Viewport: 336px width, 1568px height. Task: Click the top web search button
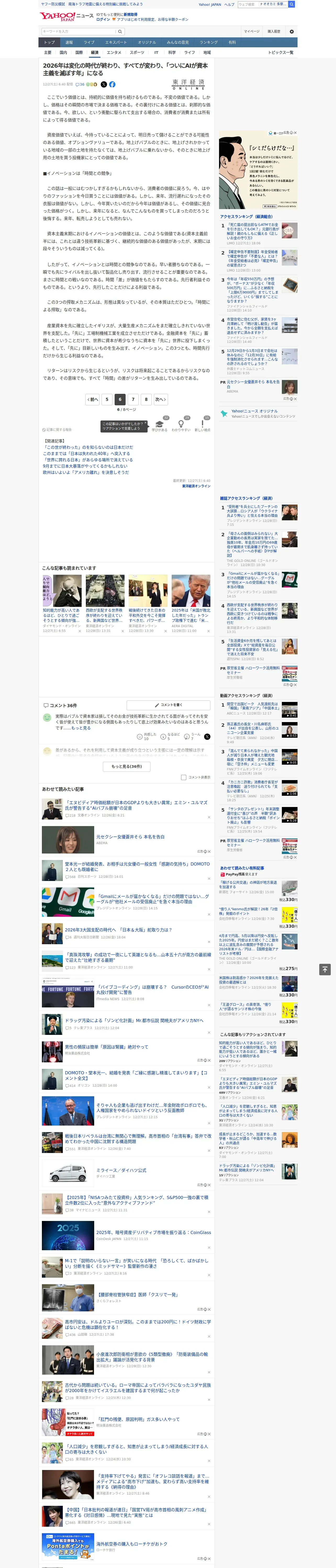point(292,4)
